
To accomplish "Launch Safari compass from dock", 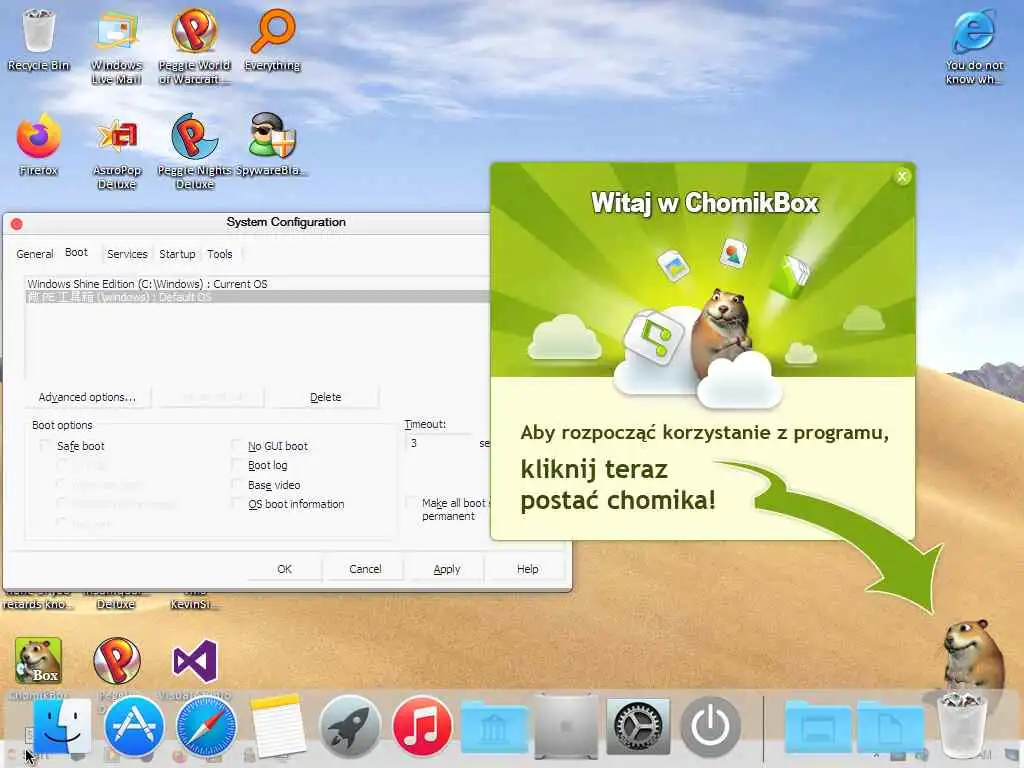I will pos(206,726).
